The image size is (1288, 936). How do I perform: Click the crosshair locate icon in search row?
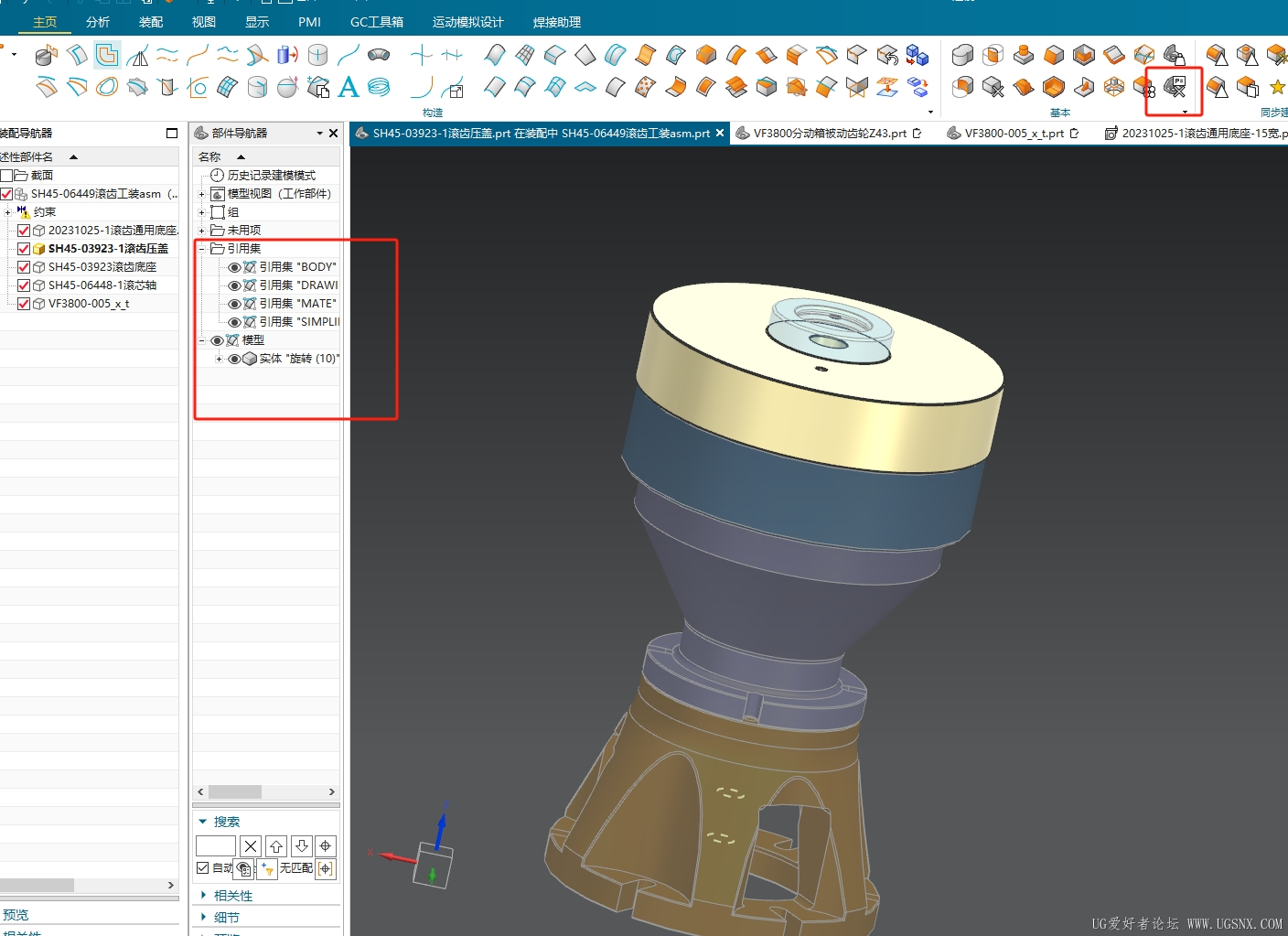point(325,846)
